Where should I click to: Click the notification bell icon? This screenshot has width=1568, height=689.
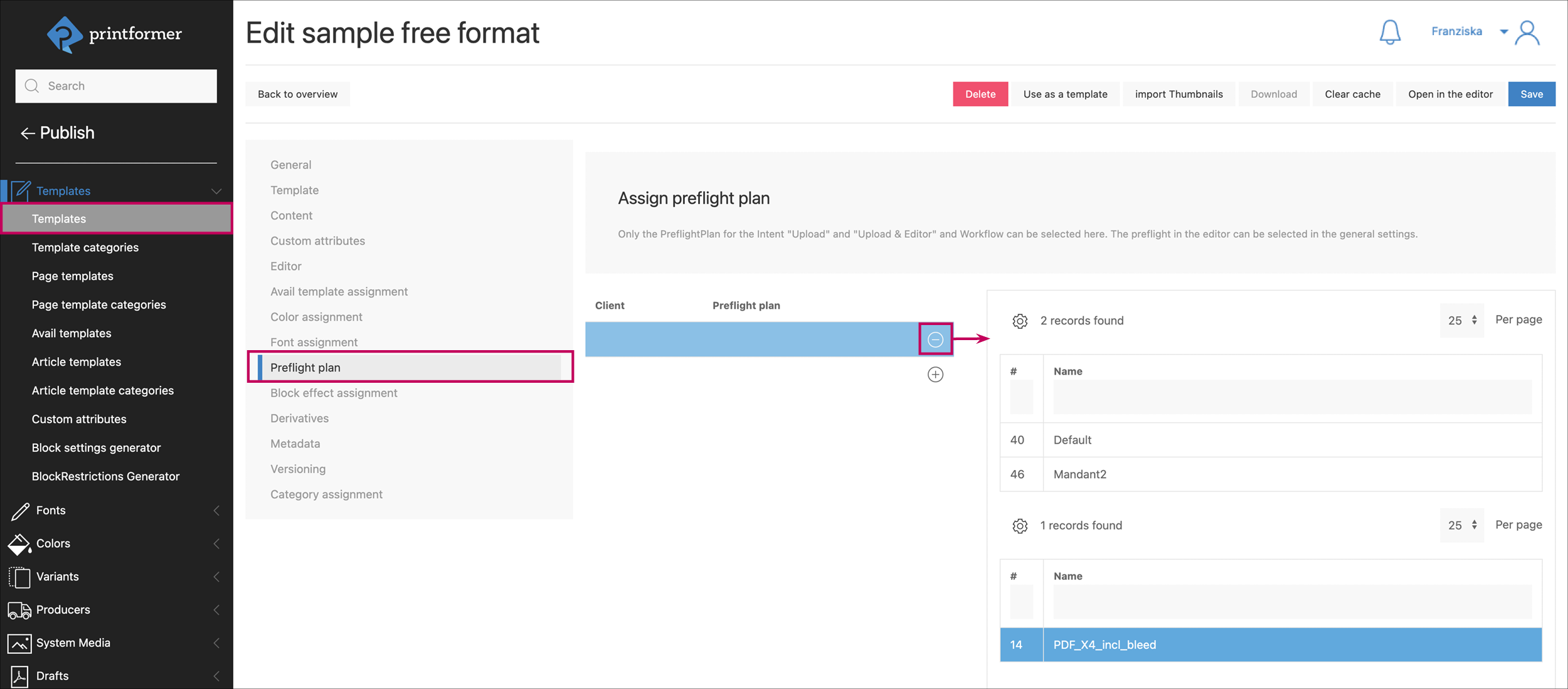click(1389, 32)
